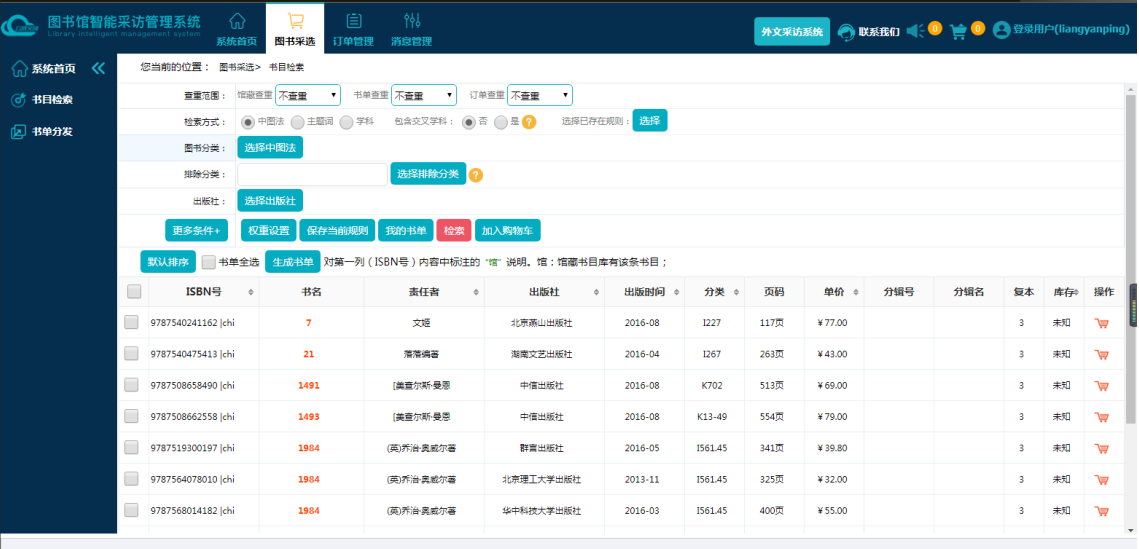Select 书目检索 in the sidebar menu
Screen dimensions: 1139x549
52,100
